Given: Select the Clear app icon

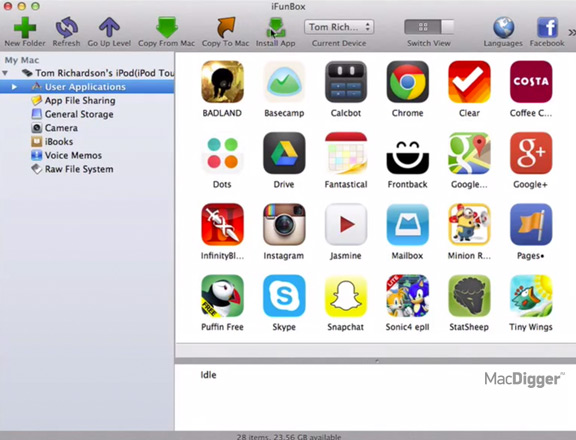Looking at the screenshot, I should 469,82.
